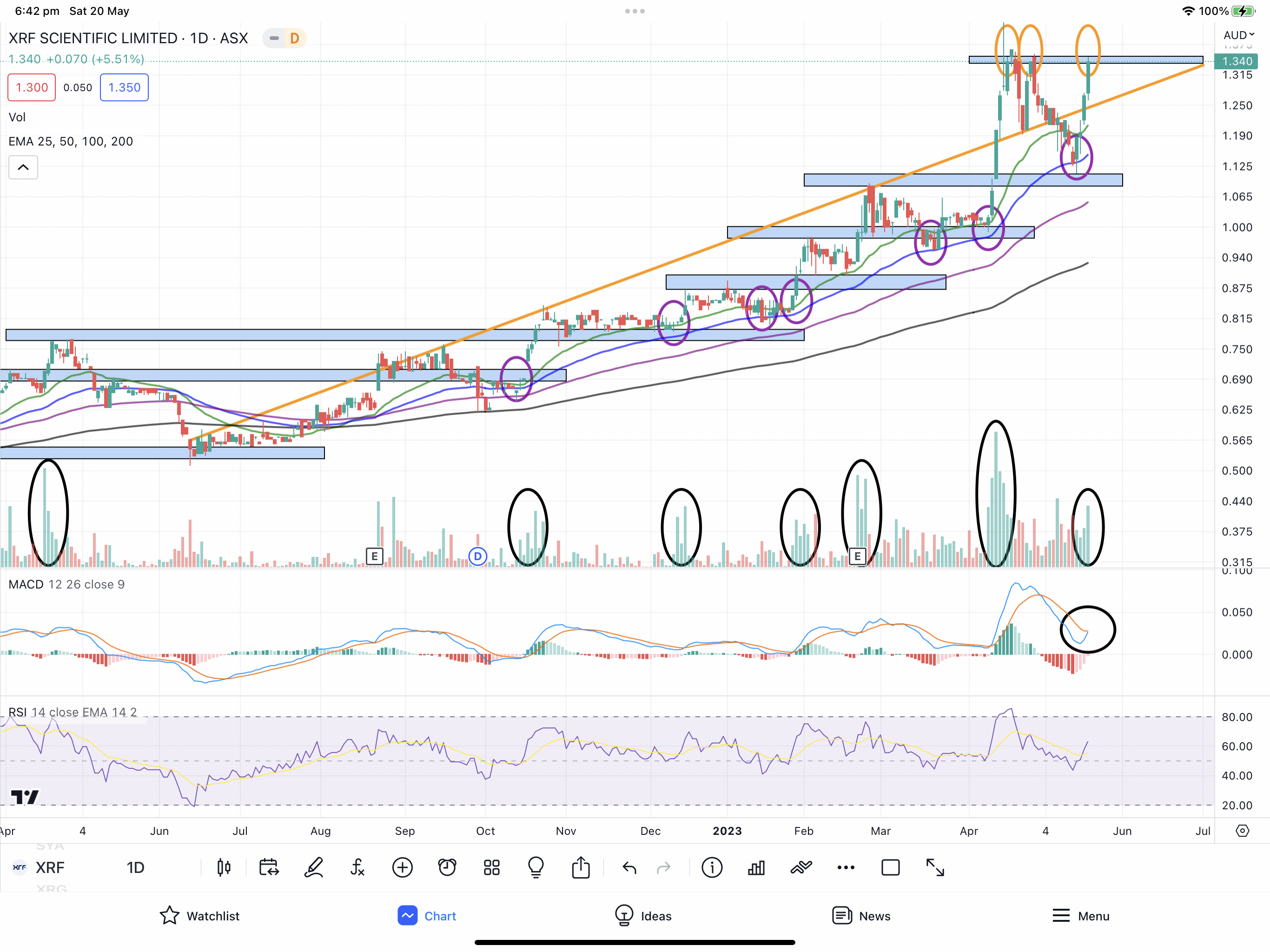Open the bar chart financials icon
This screenshot has height=952, width=1270.
click(x=756, y=867)
